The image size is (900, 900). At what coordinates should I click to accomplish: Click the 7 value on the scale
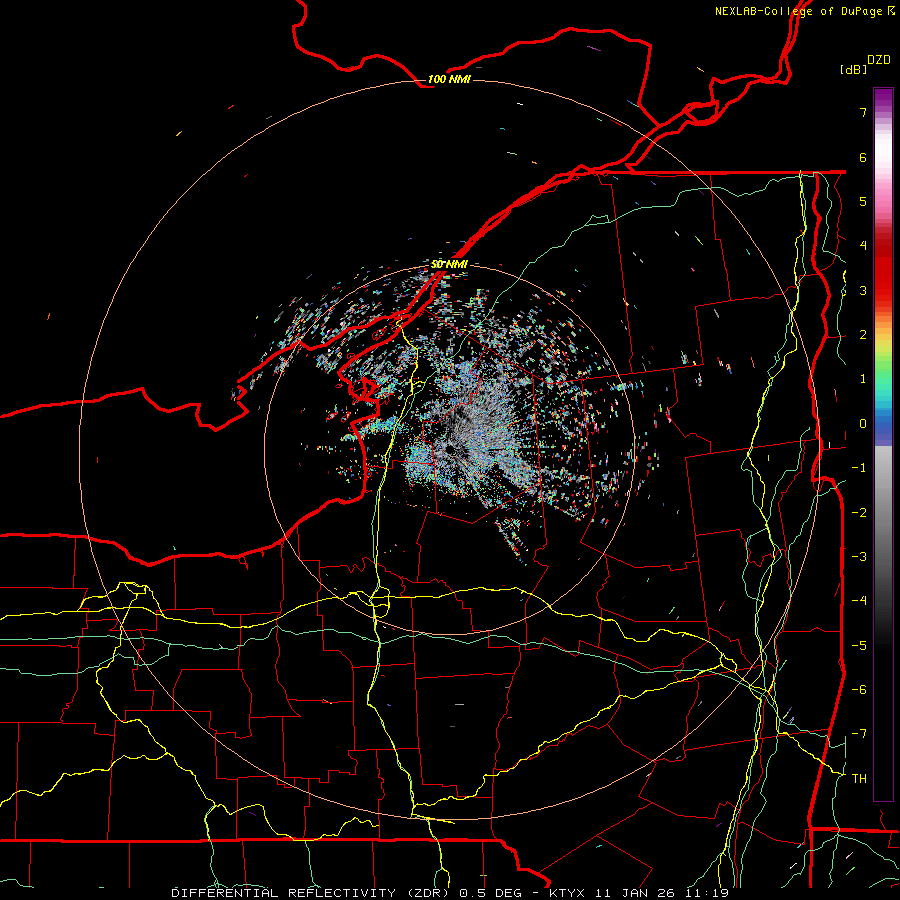pos(863,112)
